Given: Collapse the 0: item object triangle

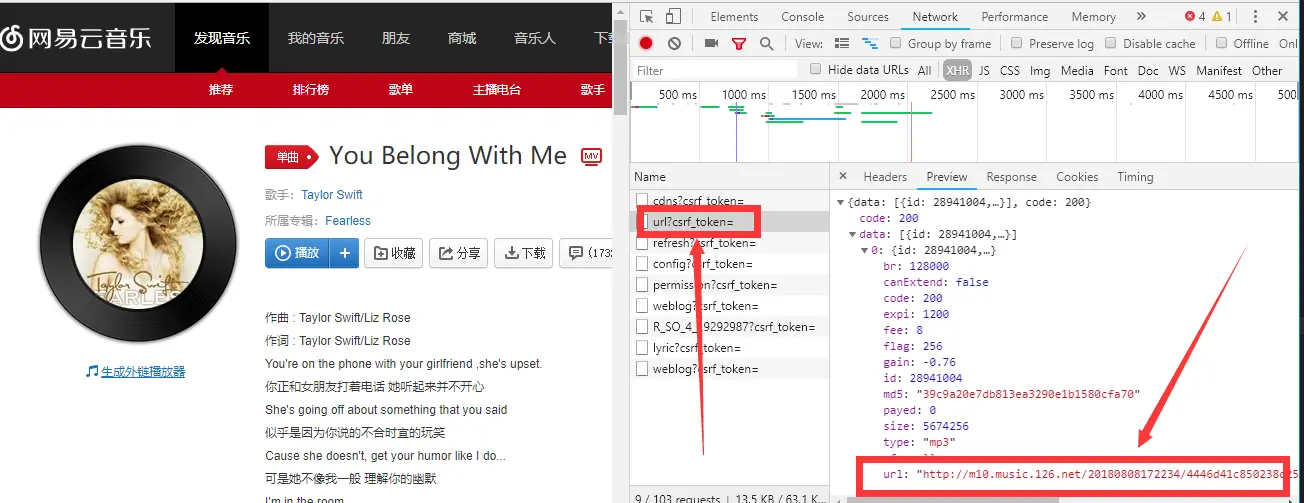Looking at the screenshot, I should pyautogui.click(x=865, y=250).
